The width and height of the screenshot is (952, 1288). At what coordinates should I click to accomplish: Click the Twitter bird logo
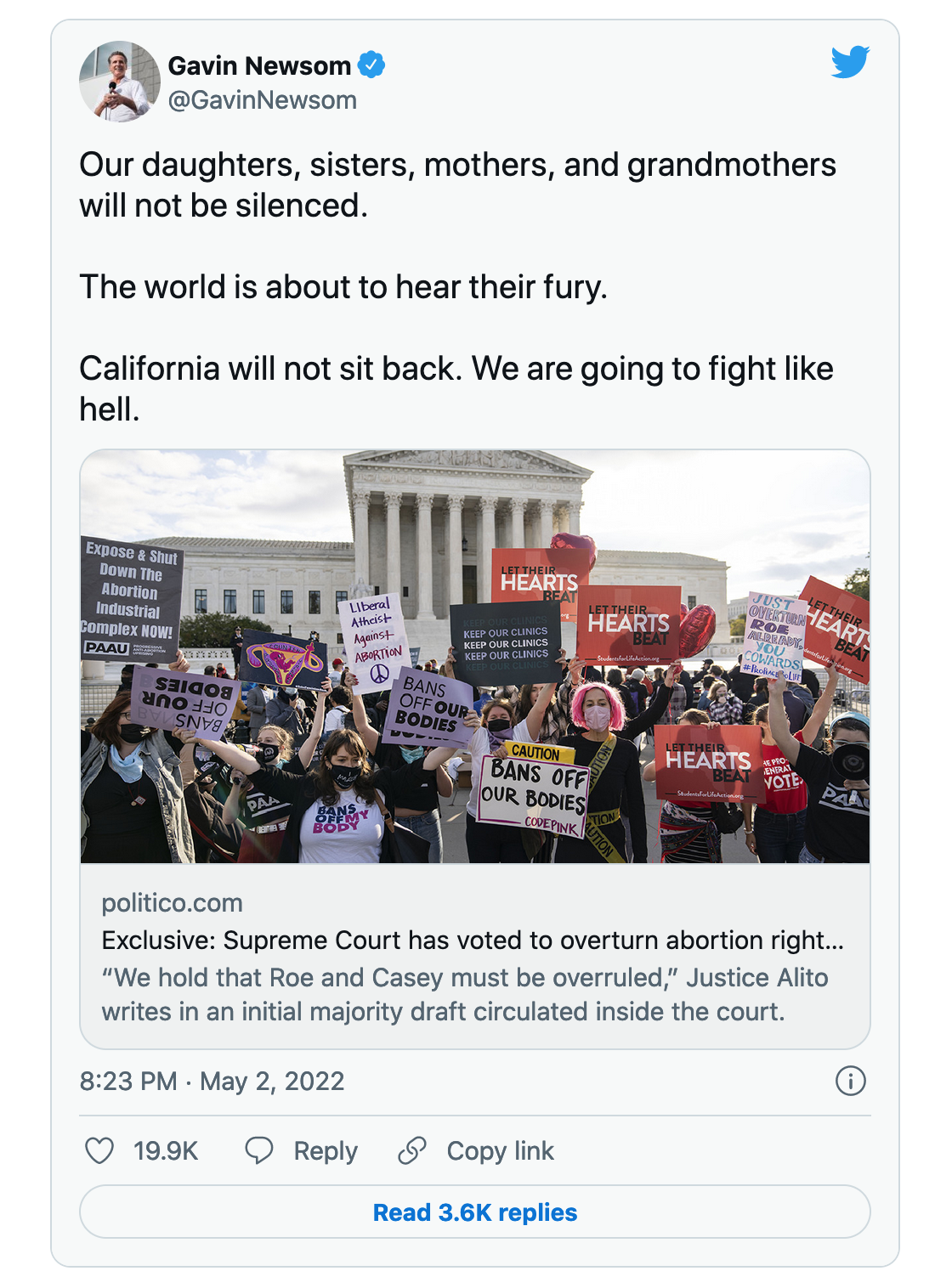pyautogui.click(x=850, y=62)
